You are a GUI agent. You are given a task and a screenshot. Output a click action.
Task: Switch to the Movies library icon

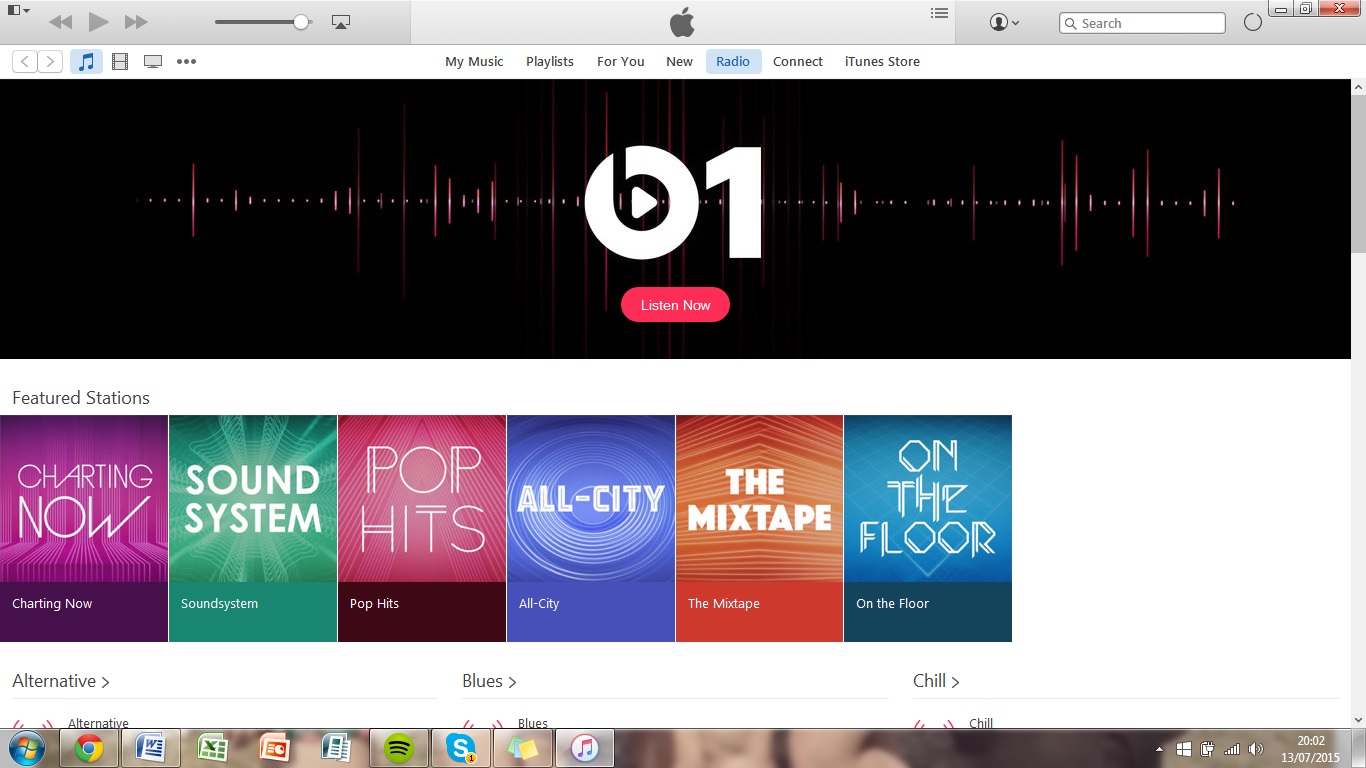pos(120,61)
